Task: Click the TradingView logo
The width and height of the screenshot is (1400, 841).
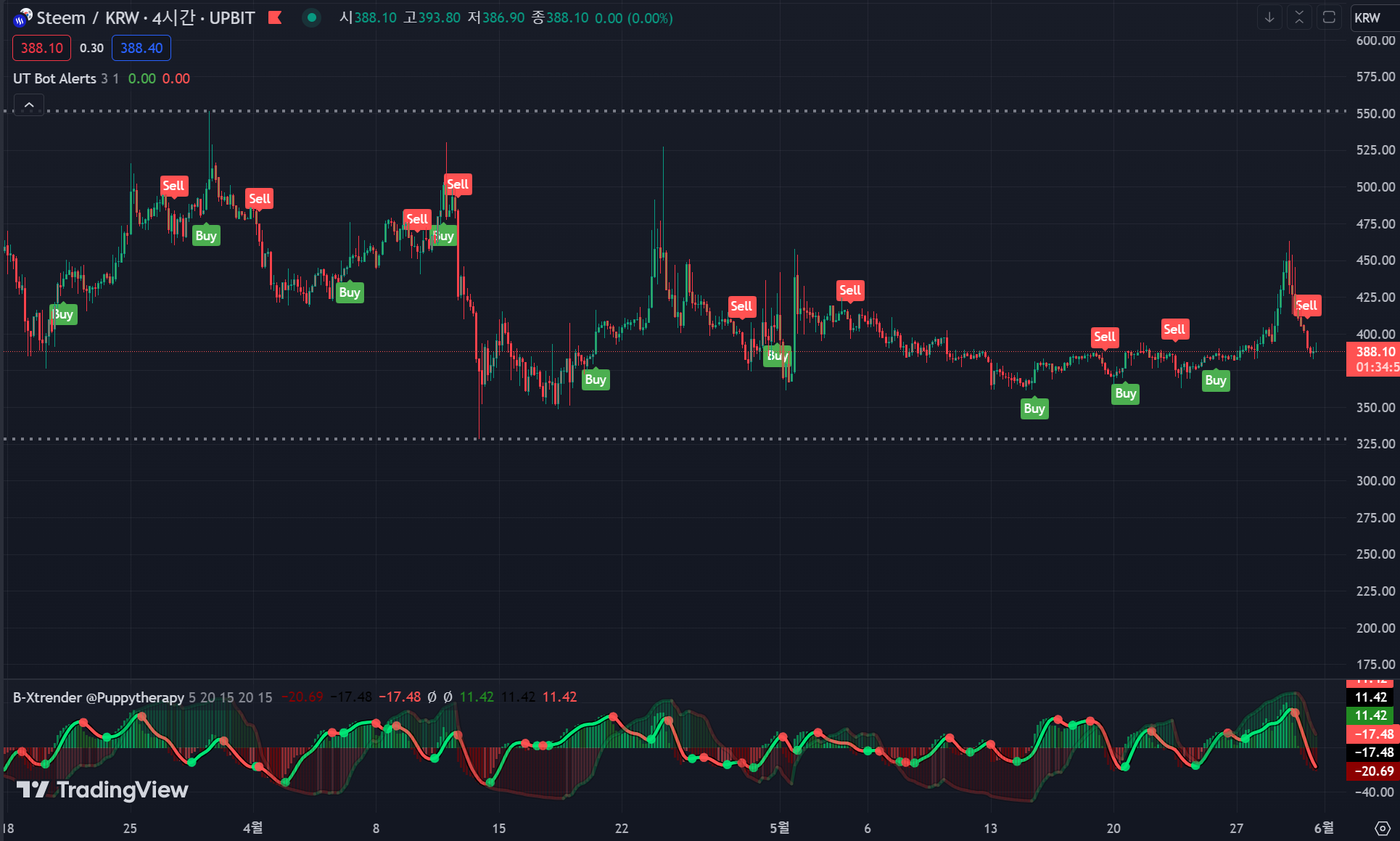Action: click(102, 789)
